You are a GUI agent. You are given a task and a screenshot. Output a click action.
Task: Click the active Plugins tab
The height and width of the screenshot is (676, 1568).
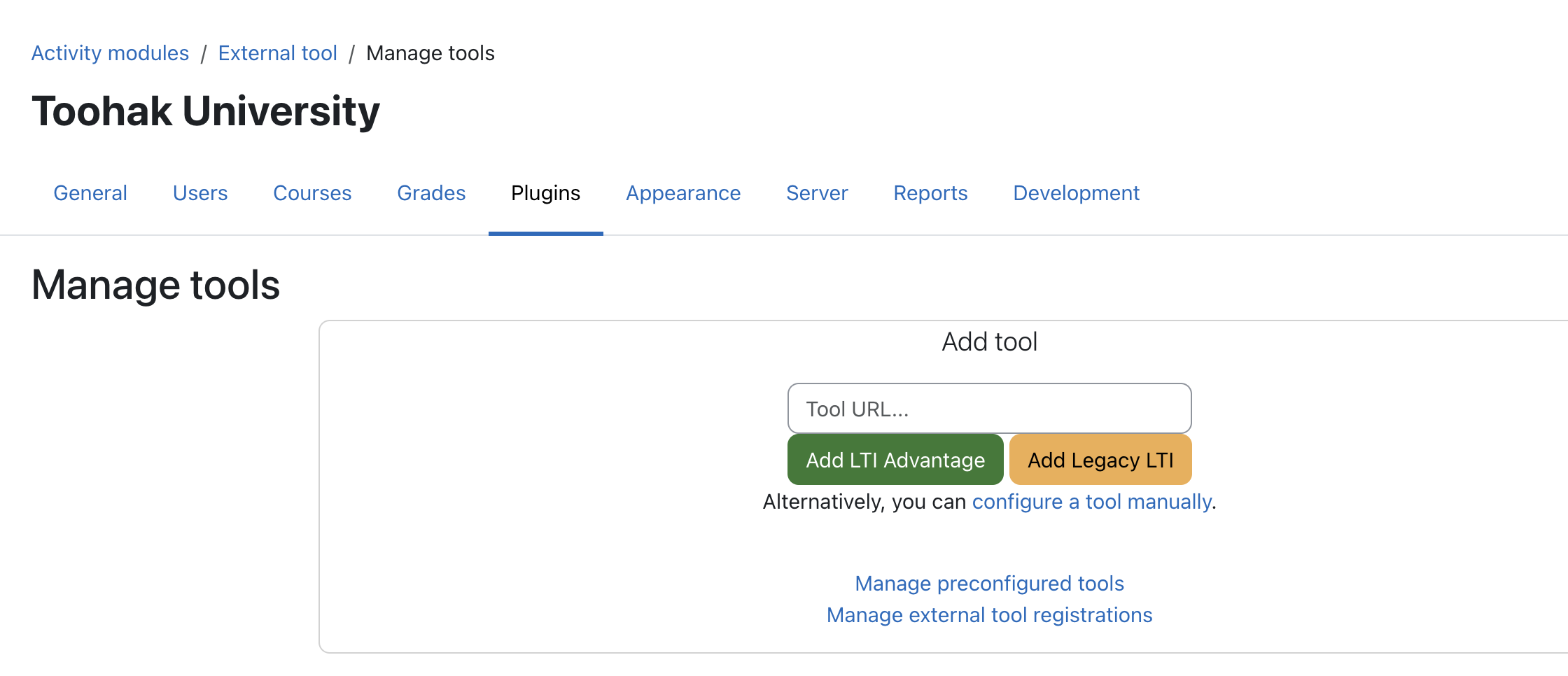click(545, 193)
